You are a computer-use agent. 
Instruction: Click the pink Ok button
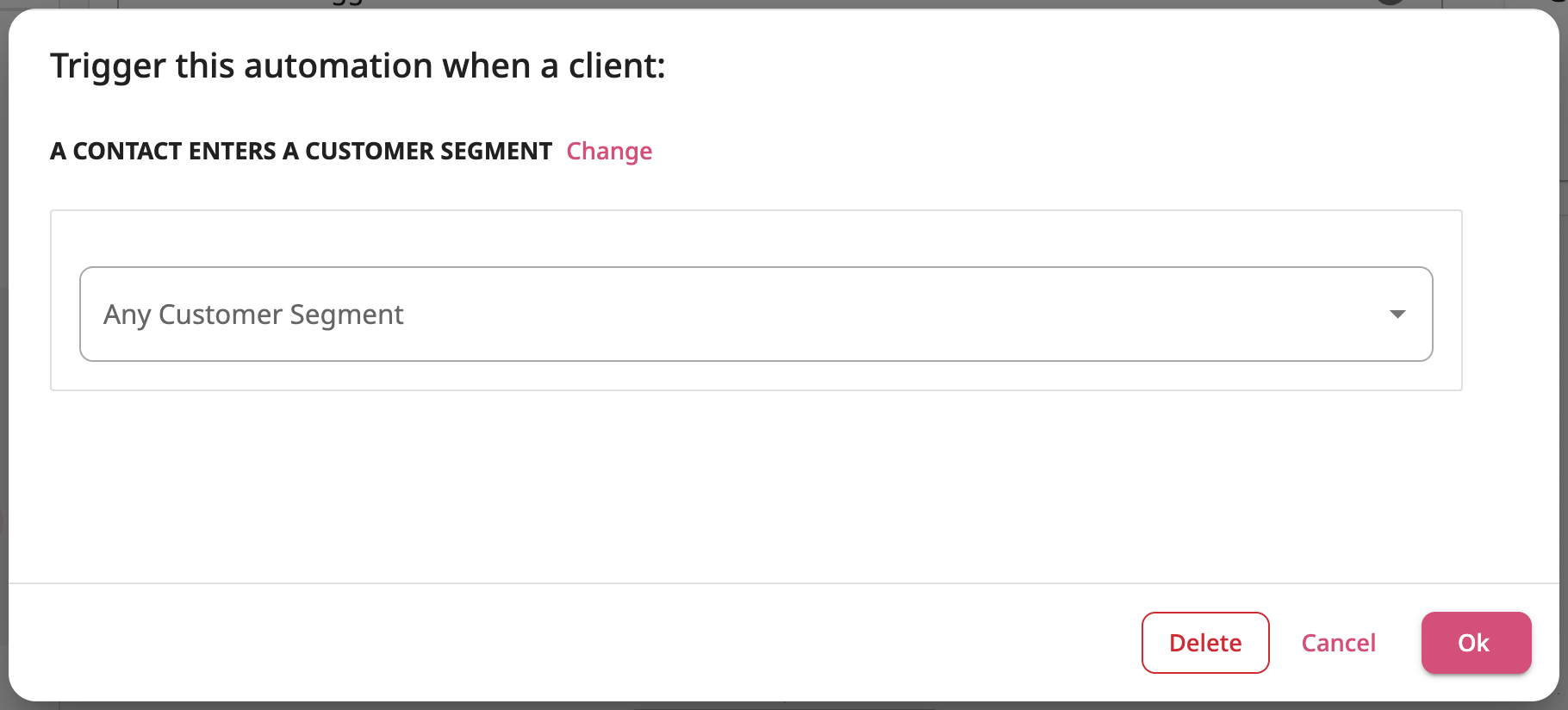tap(1476, 643)
